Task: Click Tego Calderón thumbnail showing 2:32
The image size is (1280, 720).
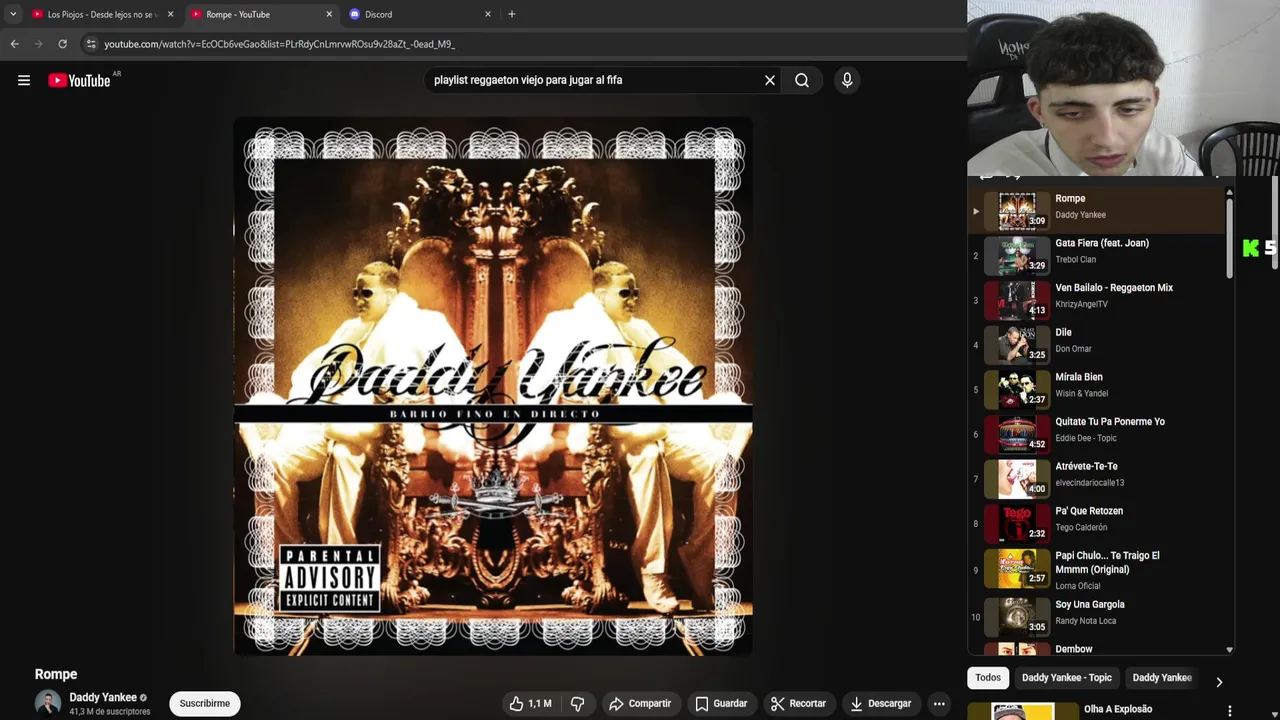Action: tap(1017, 523)
